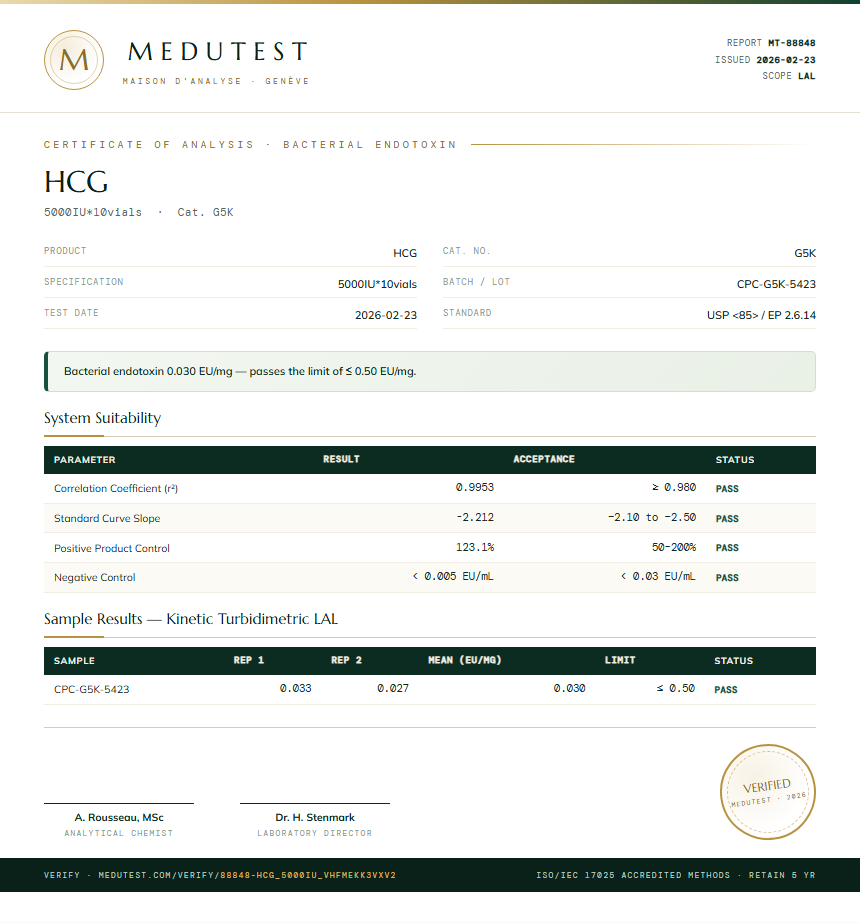The width and height of the screenshot is (860, 923).
Task: Click signatory Dr. H. Stenmark
Action: 315,818
